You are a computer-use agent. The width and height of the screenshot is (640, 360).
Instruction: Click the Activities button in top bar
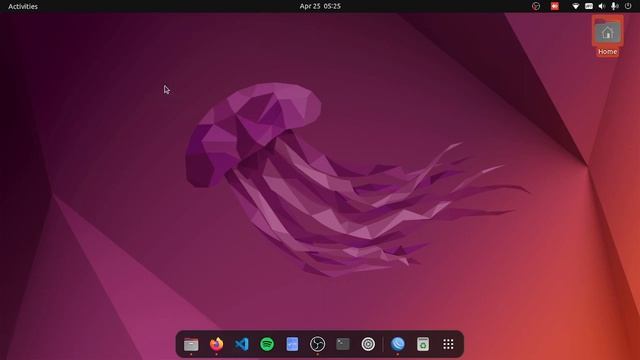(23, 6)
